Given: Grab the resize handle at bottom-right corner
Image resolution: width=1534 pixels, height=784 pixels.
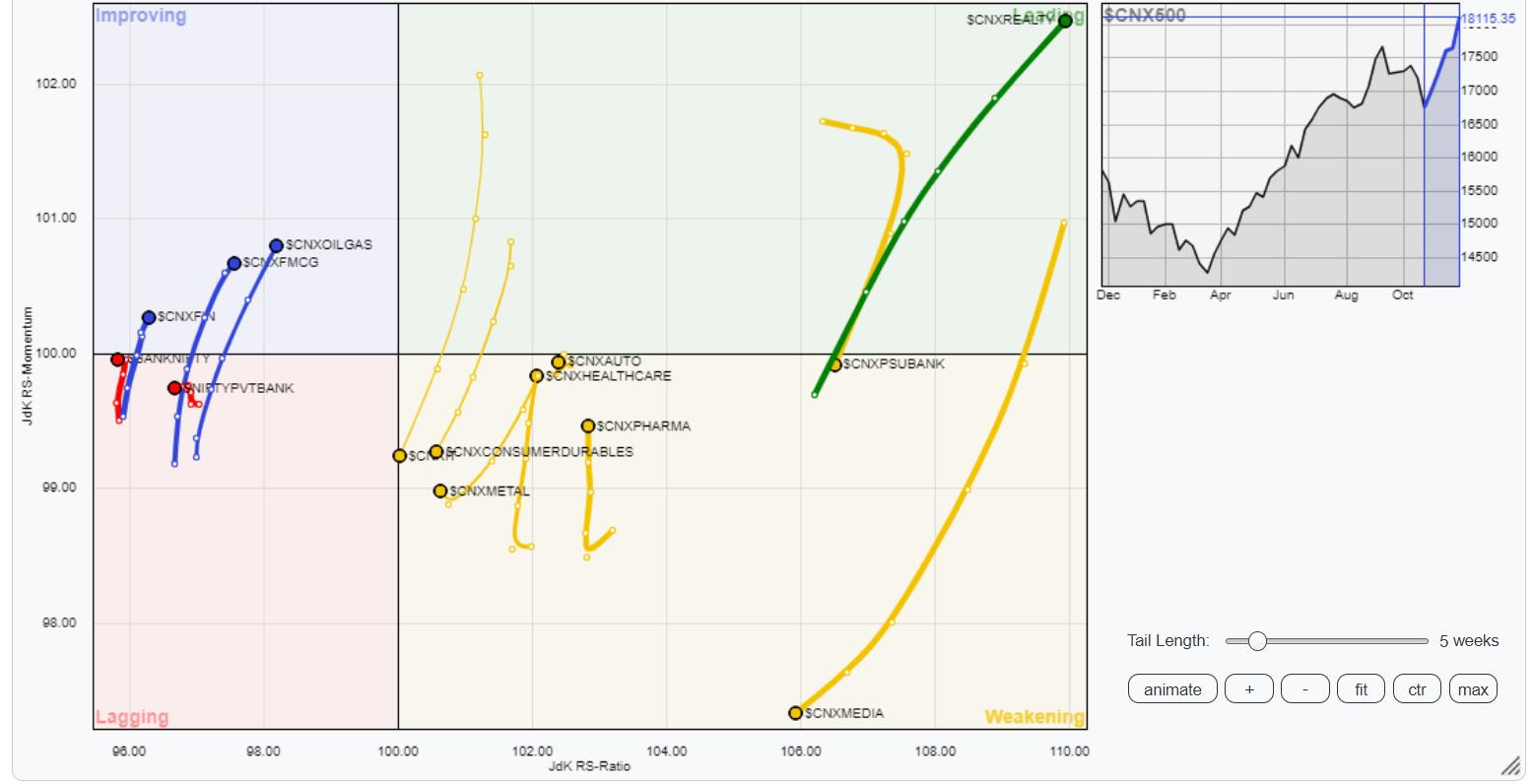Looking at the screenshot, I should tap(1509, 766).
